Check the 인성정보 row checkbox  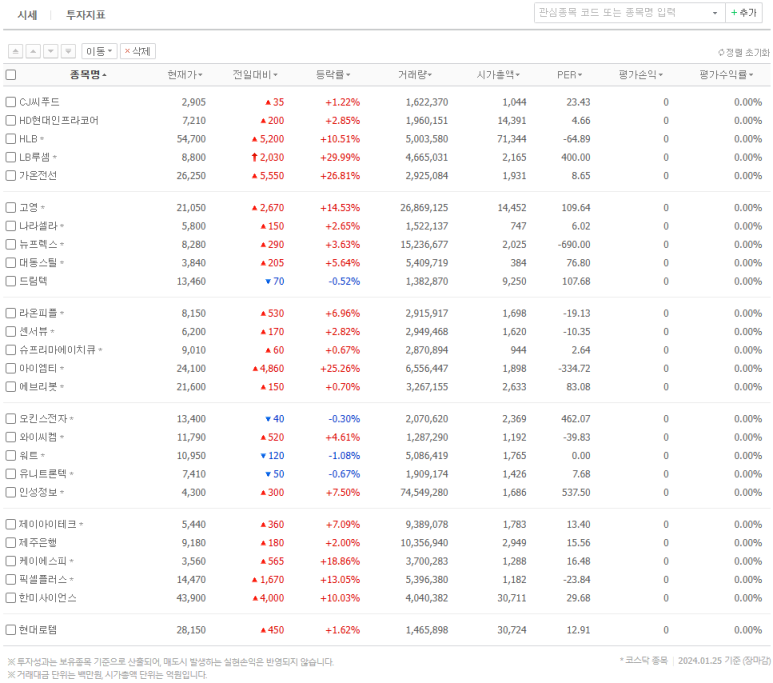(x=11, y=492)
